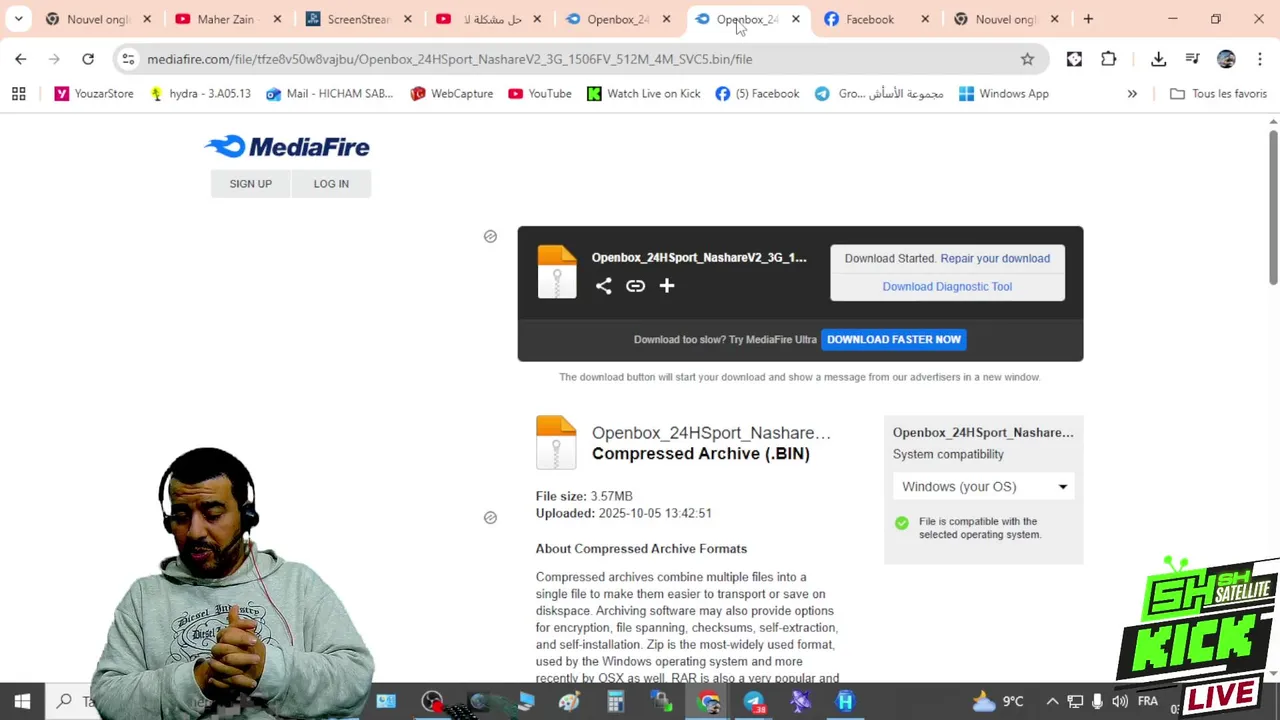Open Chrome from the taskbar
The width and height of the screenshot is (1280, 720).
coord(708,702)
